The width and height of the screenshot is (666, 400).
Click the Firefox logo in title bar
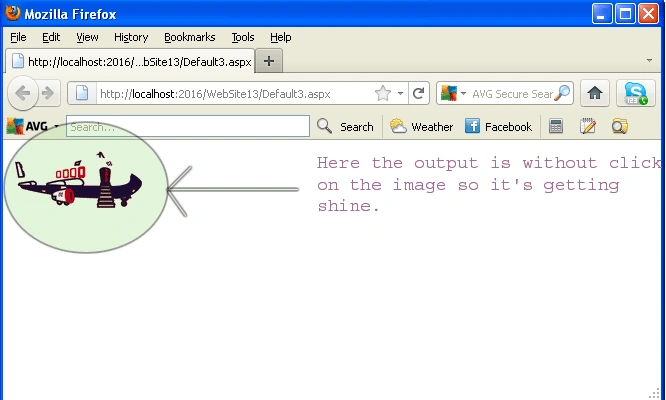pyautogui.click(x=12, y=13)
